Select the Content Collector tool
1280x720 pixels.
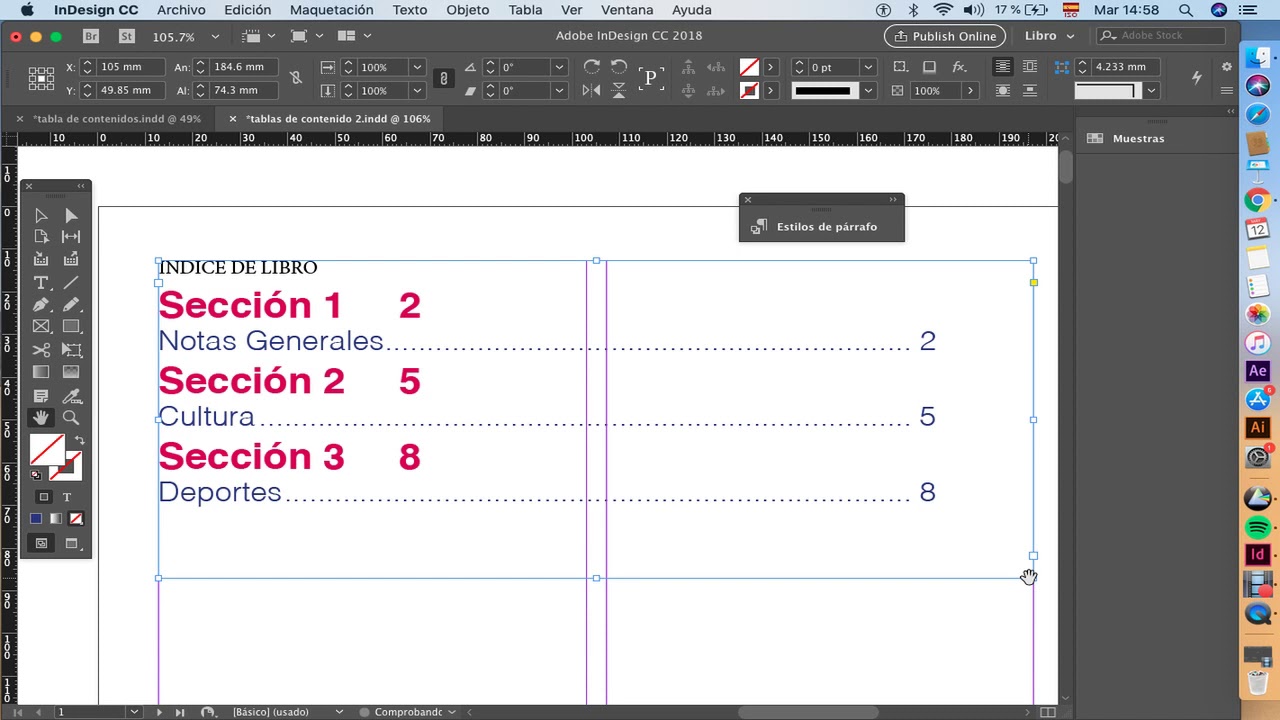coord(41,260)
